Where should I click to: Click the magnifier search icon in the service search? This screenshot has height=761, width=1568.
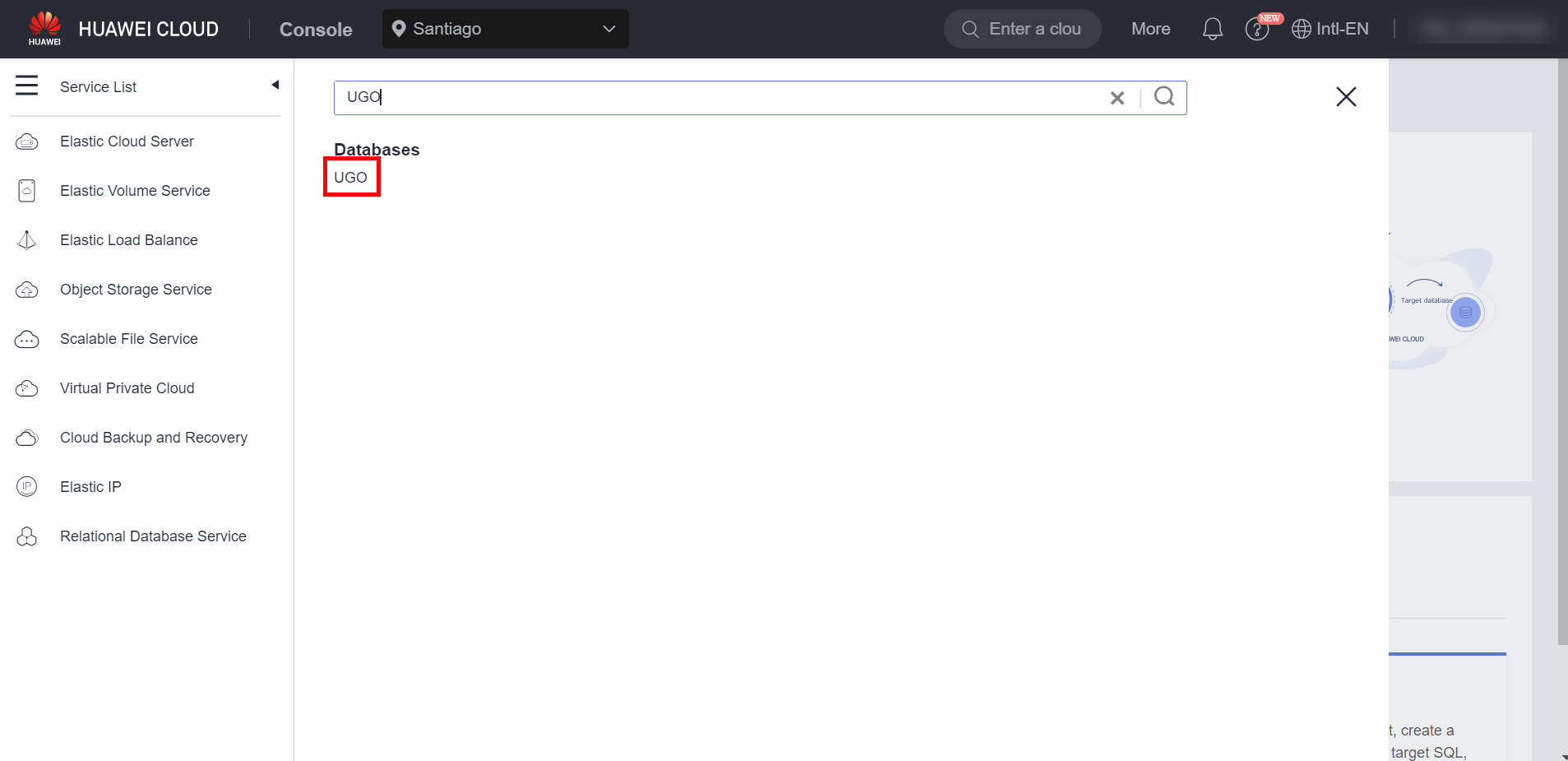click(x=1163, y=97)
